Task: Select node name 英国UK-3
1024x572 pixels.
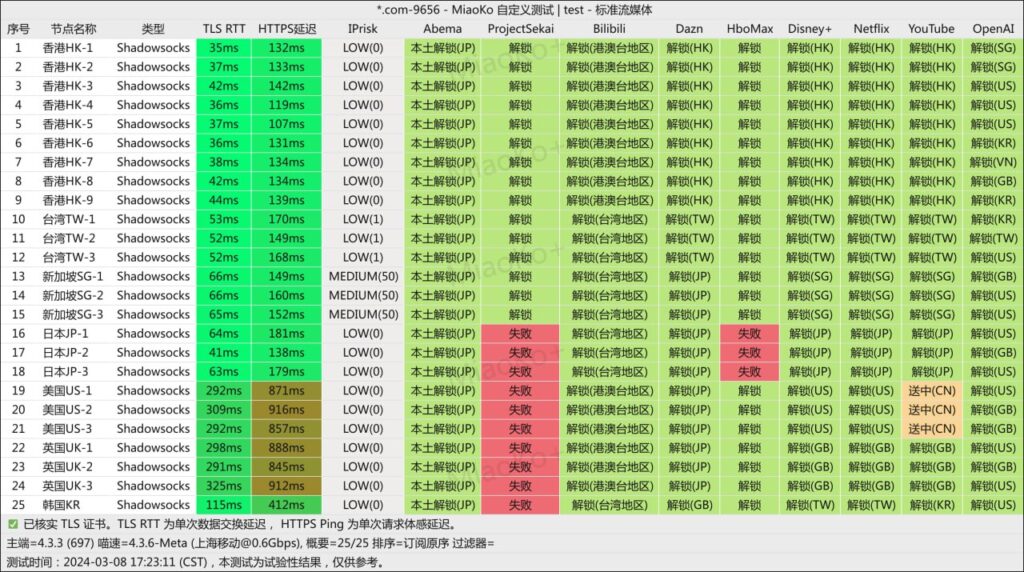Action: coord(67,486)
